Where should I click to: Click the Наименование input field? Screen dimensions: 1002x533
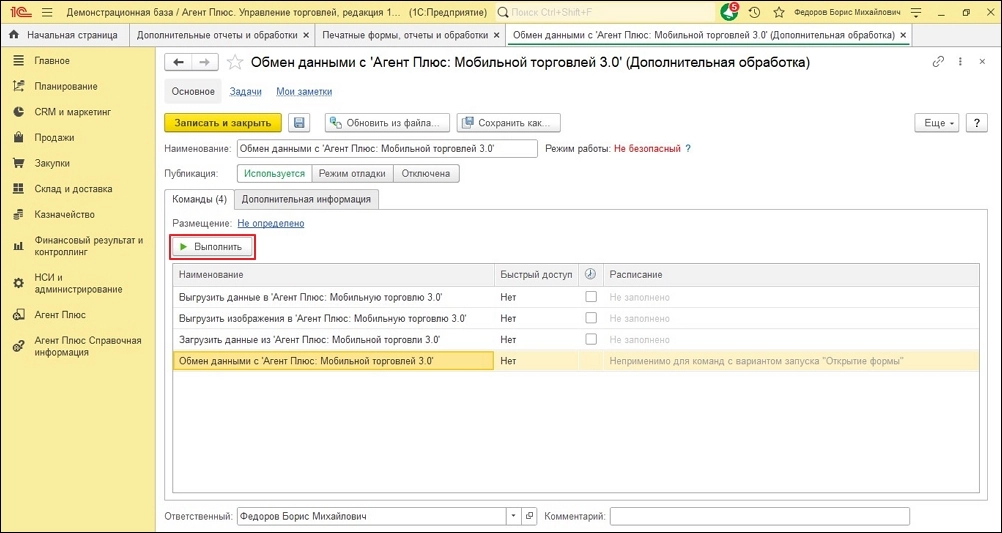point(387,148)
